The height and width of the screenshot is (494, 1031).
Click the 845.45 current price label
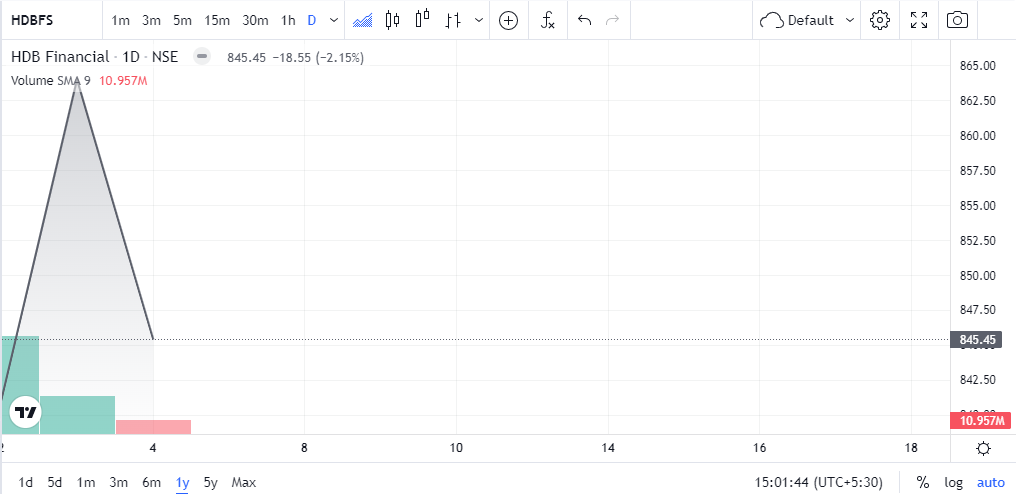pyautogui.click(x=975, y=340)
